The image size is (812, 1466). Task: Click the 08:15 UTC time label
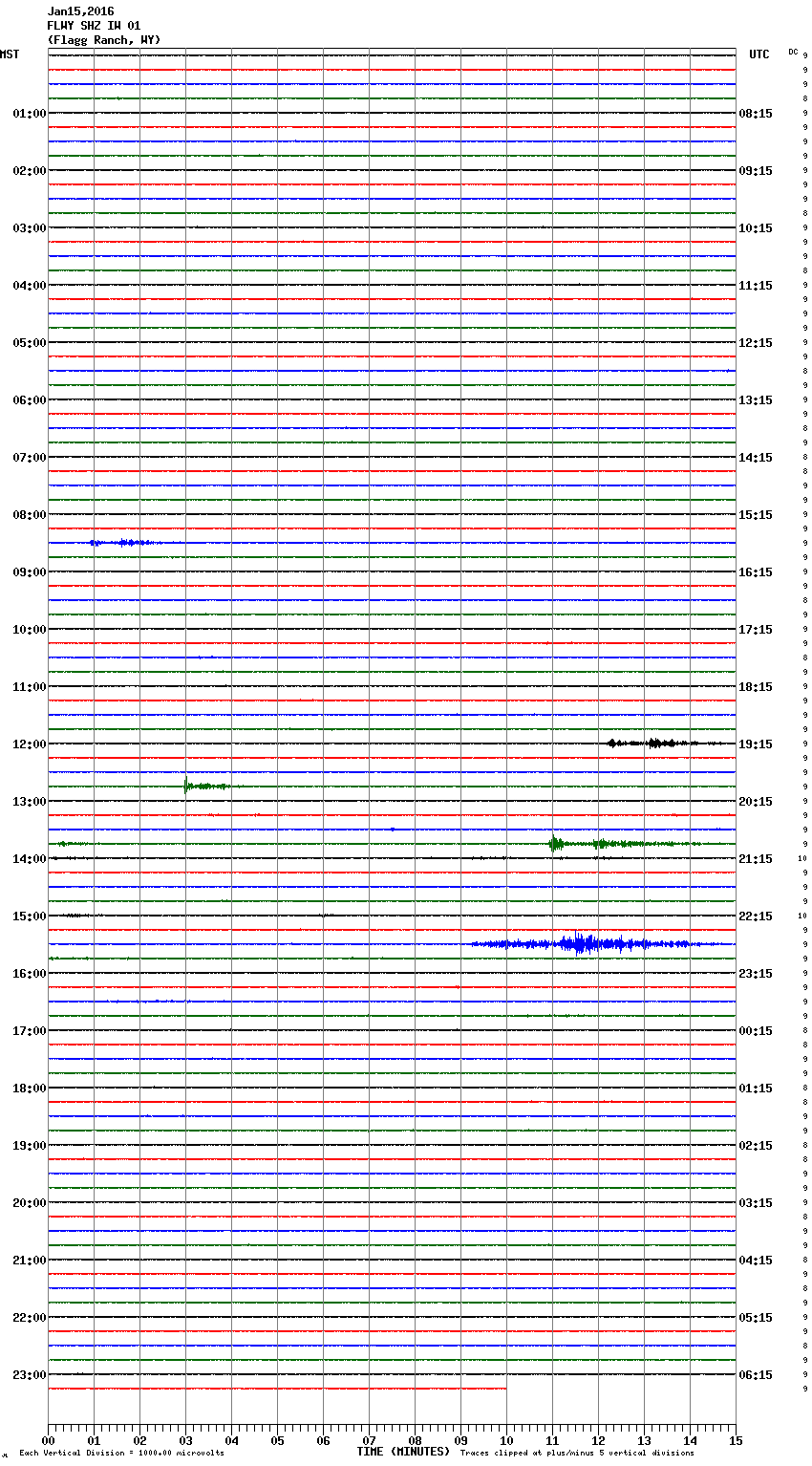click(x=756, y=114)
